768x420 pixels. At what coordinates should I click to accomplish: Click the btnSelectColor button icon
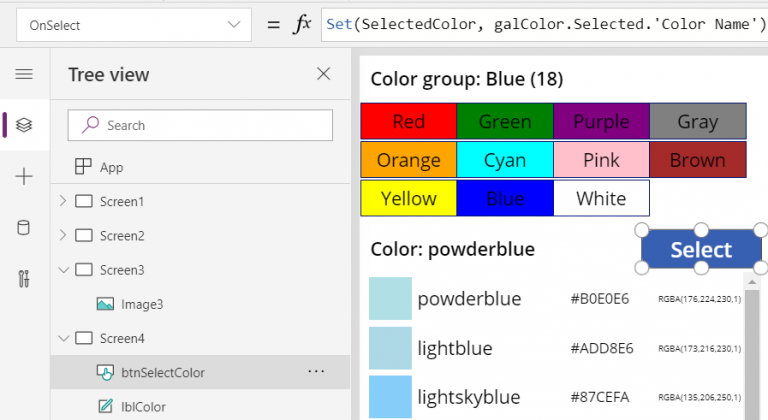(105, 372)
